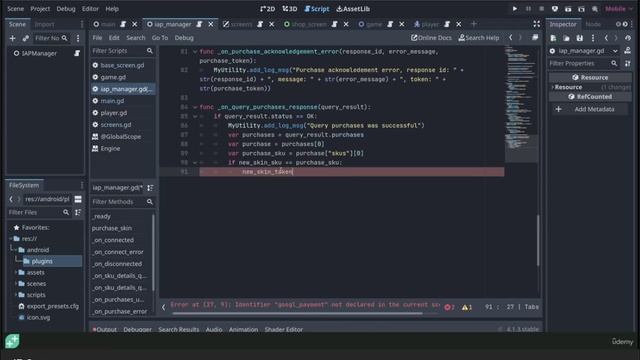
Task: Fold the if query_result.status block
Action: point(195,116)
